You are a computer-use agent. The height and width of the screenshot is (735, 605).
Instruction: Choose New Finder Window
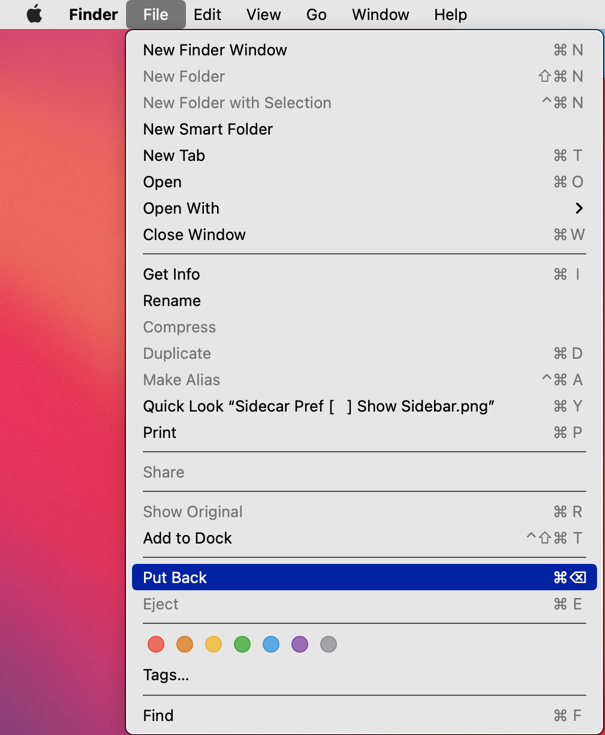(x=364, y=50)
